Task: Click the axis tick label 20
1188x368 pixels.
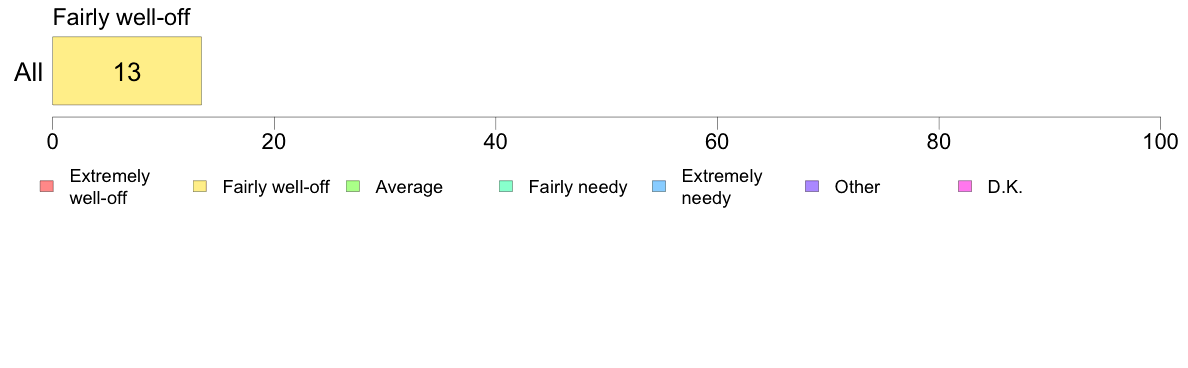Action: tap(274, 142)
